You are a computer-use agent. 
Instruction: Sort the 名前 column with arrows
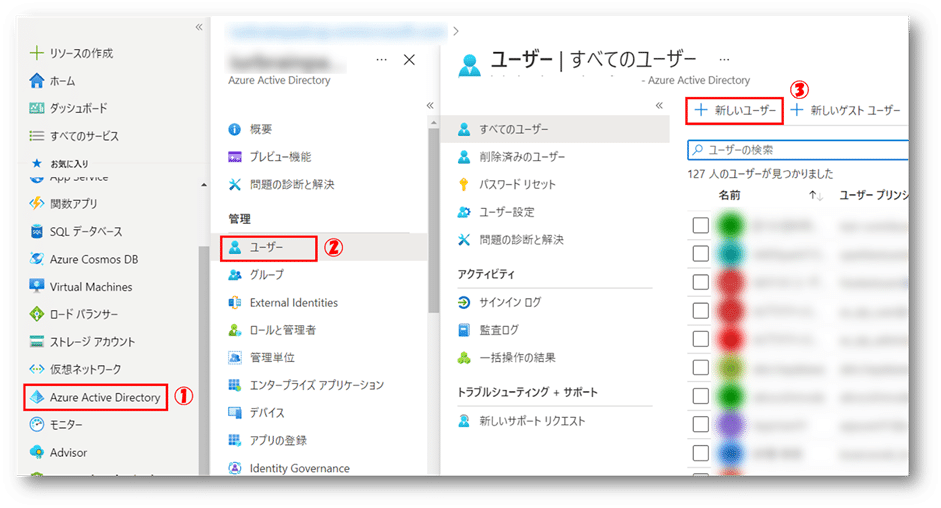815,195
